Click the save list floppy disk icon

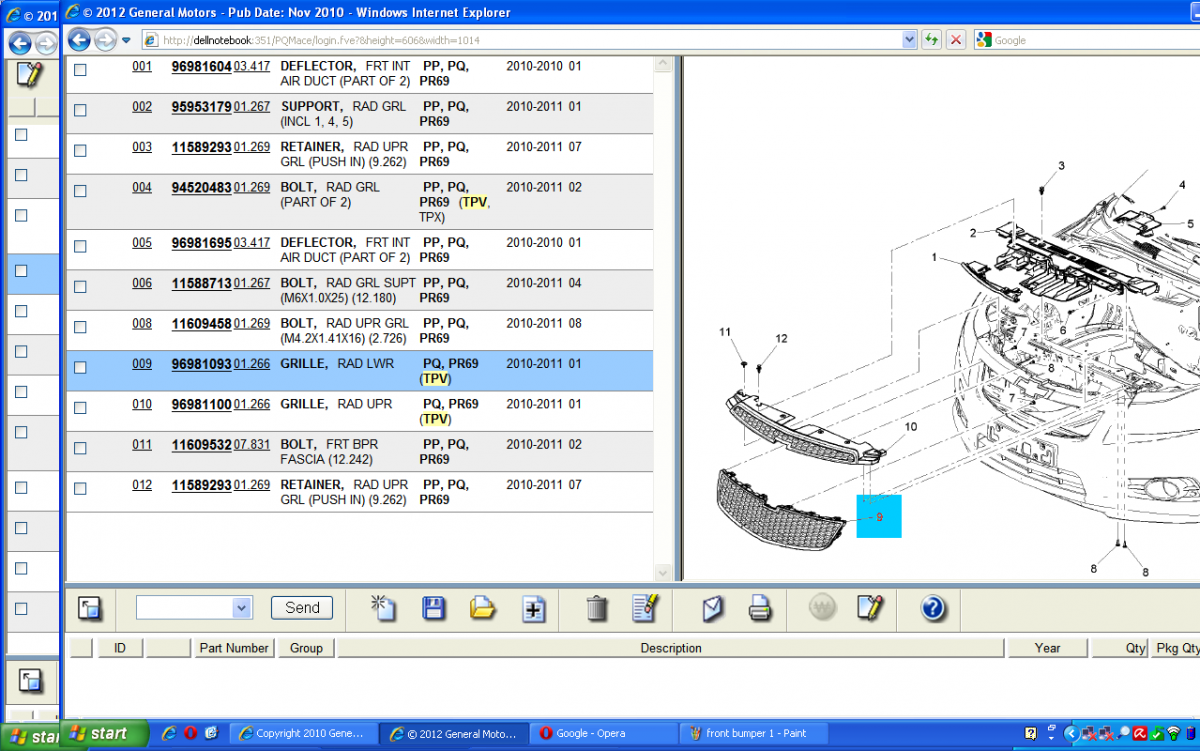point(434,608)
